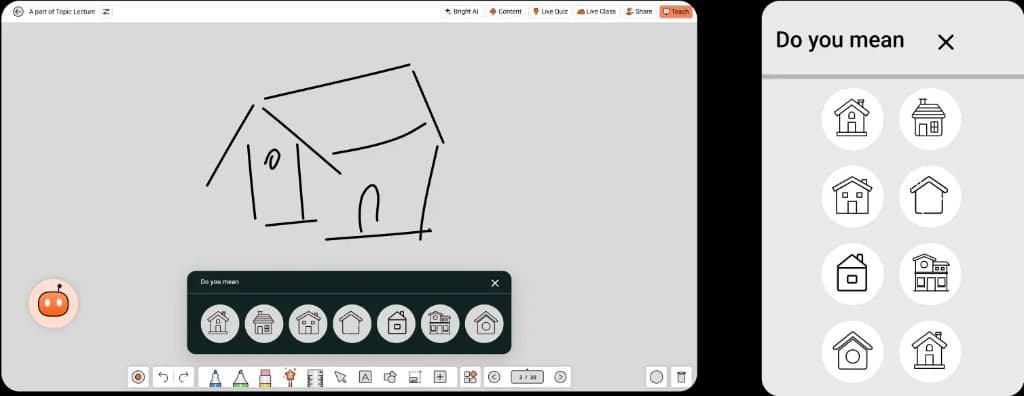
Task: Click the 'A part of Topic Lecture' title
Action: click(x=61, y=12)
